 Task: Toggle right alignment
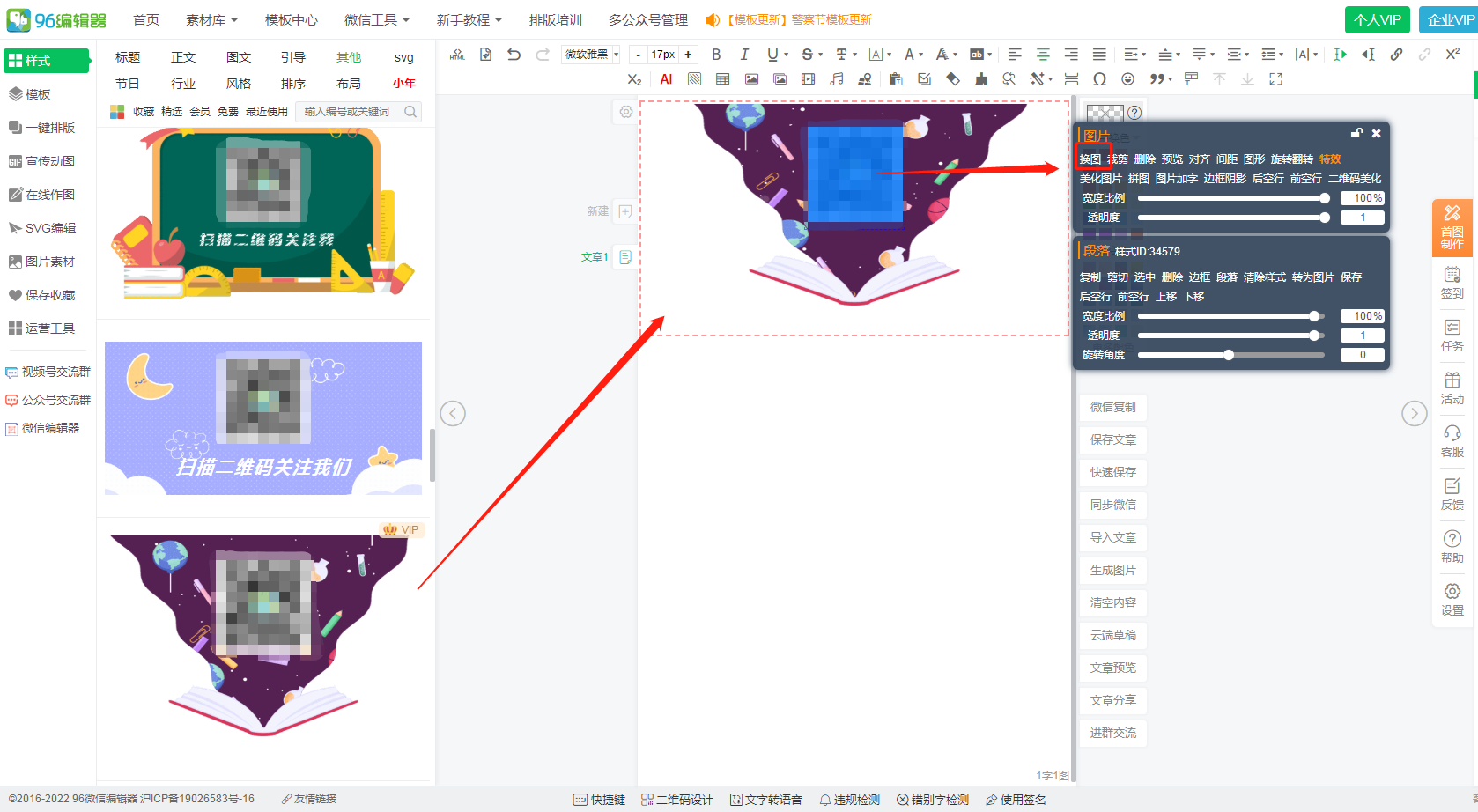pos(1071,55)
